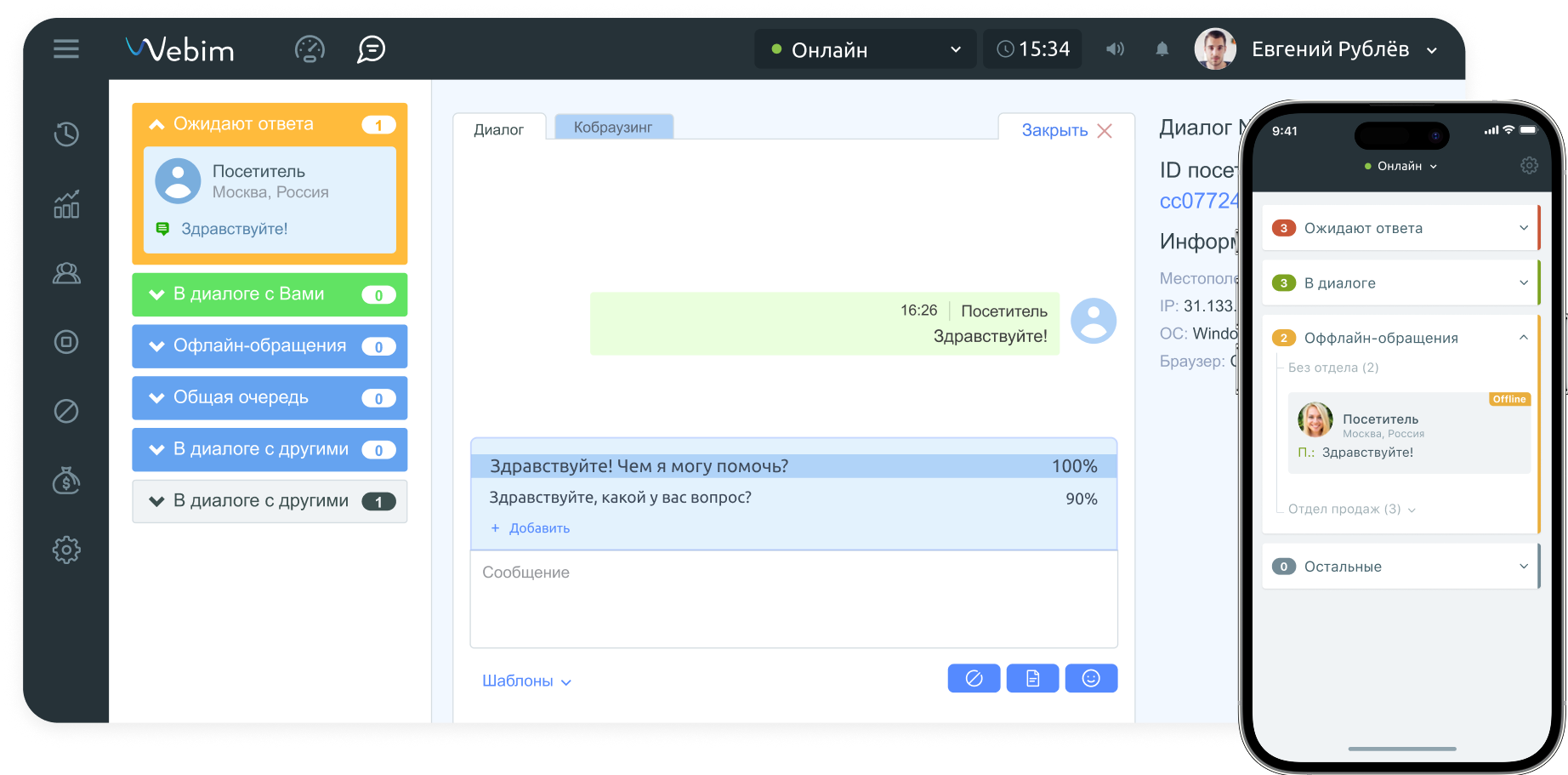
Task: Mute sound with the speaker icon
Action: [x=1115, y=49]
